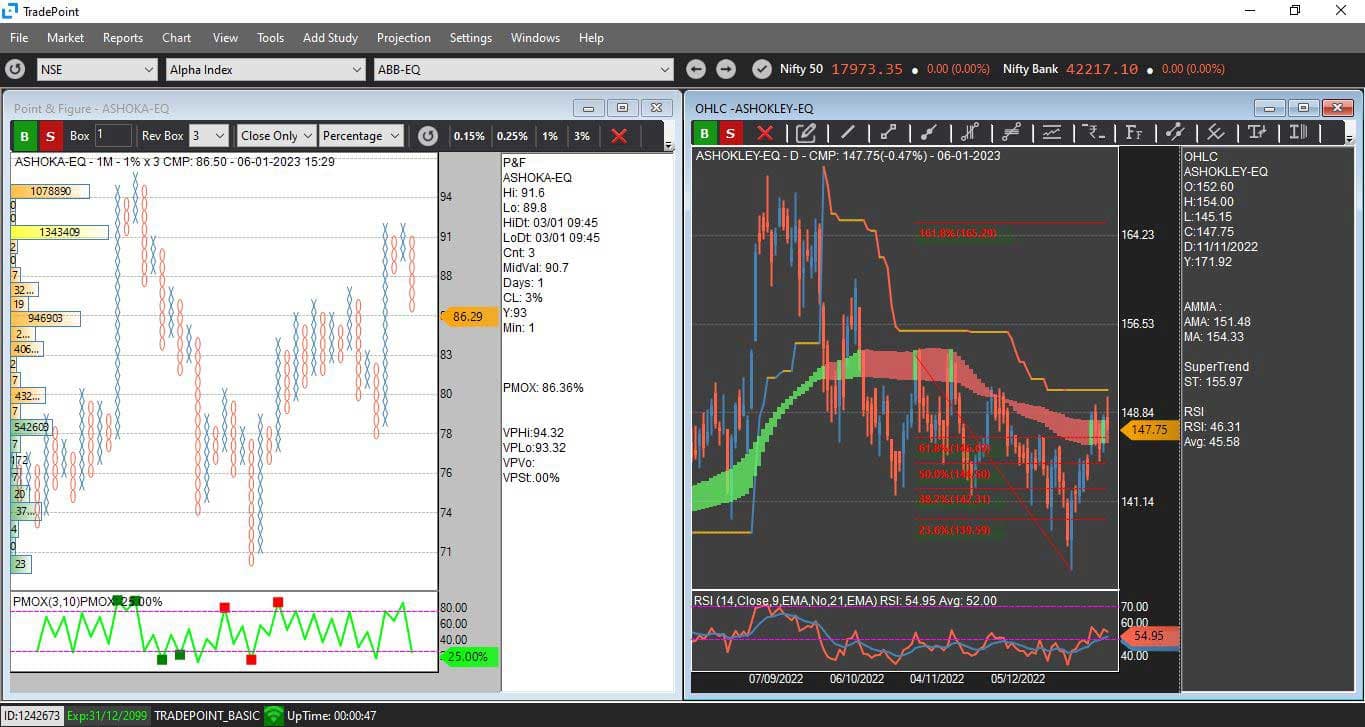Click the green B buy icon on OHLC chart
Screen dimensions: 1365x727
[x=703, y=132]
